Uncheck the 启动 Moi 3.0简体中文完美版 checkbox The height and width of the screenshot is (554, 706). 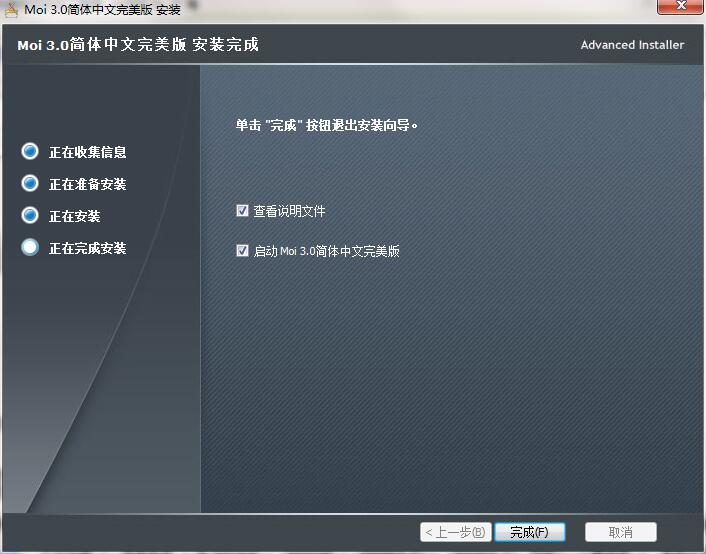click(242, 250)
